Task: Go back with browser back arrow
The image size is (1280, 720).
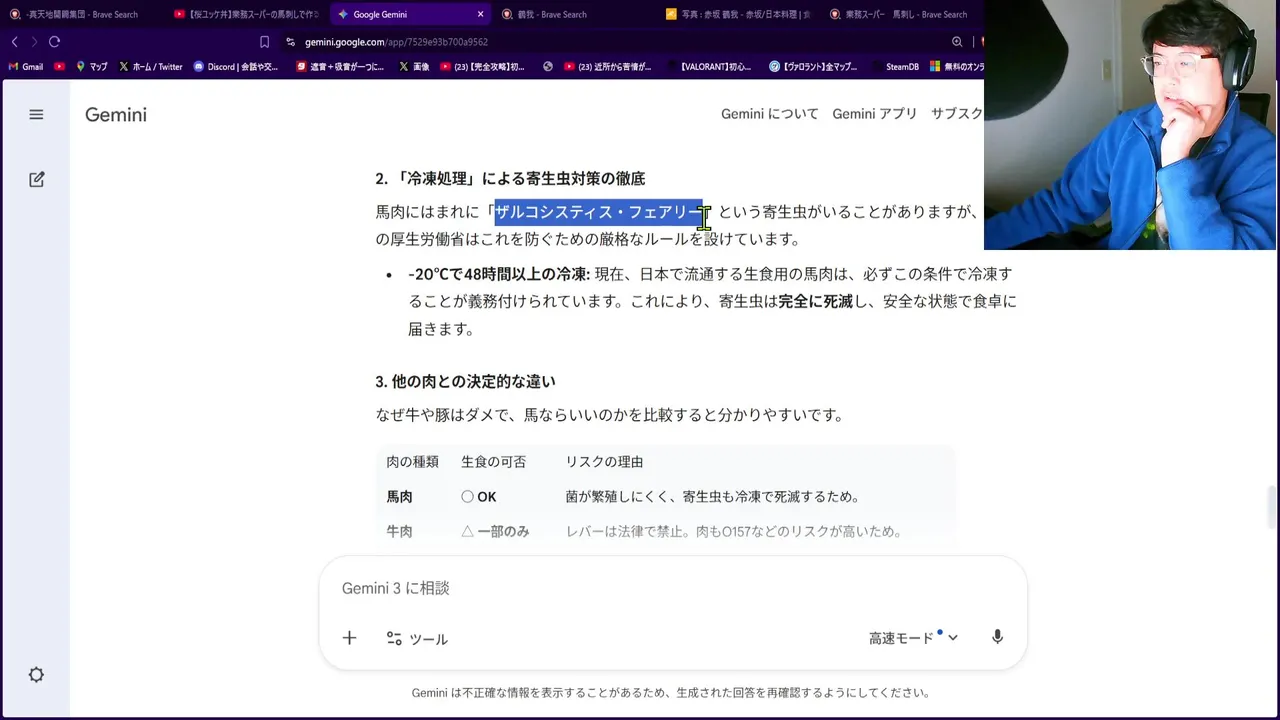Action: point(14,41)
